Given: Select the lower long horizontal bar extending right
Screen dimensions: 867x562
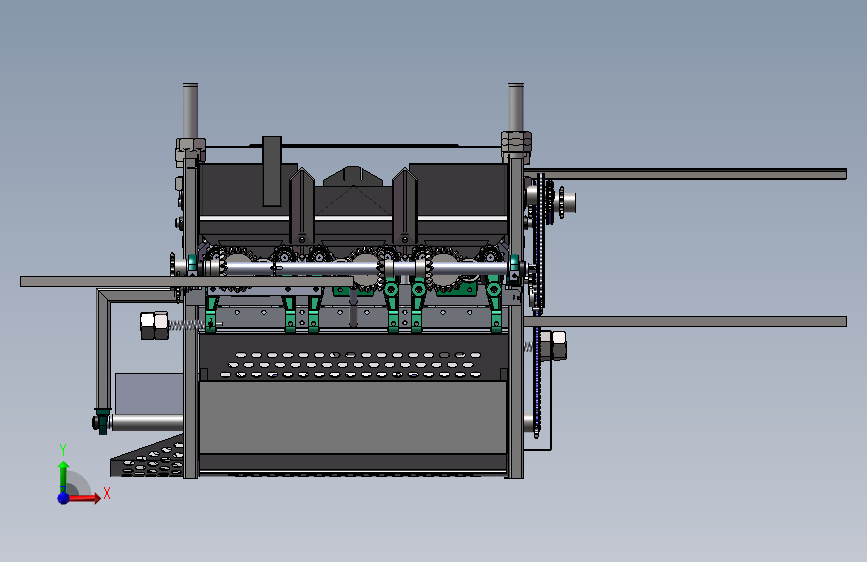Looking at the screenshot, I should coord(686,321).
